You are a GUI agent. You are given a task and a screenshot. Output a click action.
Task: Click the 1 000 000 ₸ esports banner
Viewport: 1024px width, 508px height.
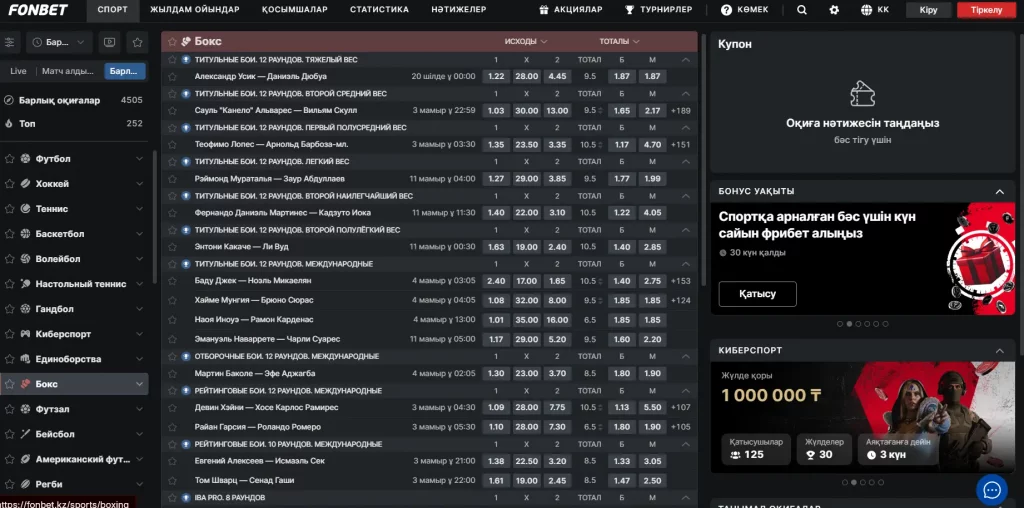[863, 417]
